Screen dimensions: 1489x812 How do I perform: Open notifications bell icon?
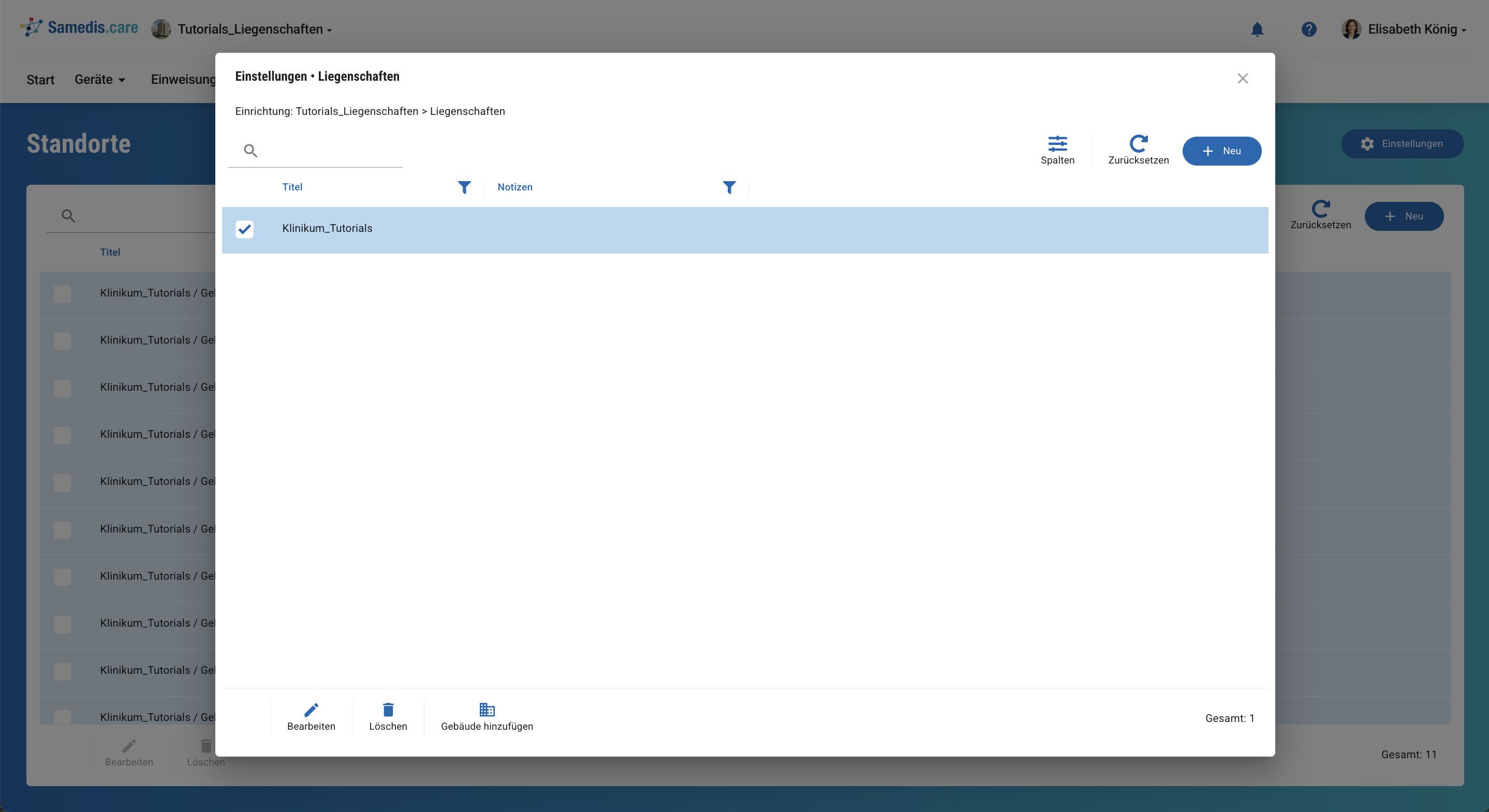(1257, 29)
